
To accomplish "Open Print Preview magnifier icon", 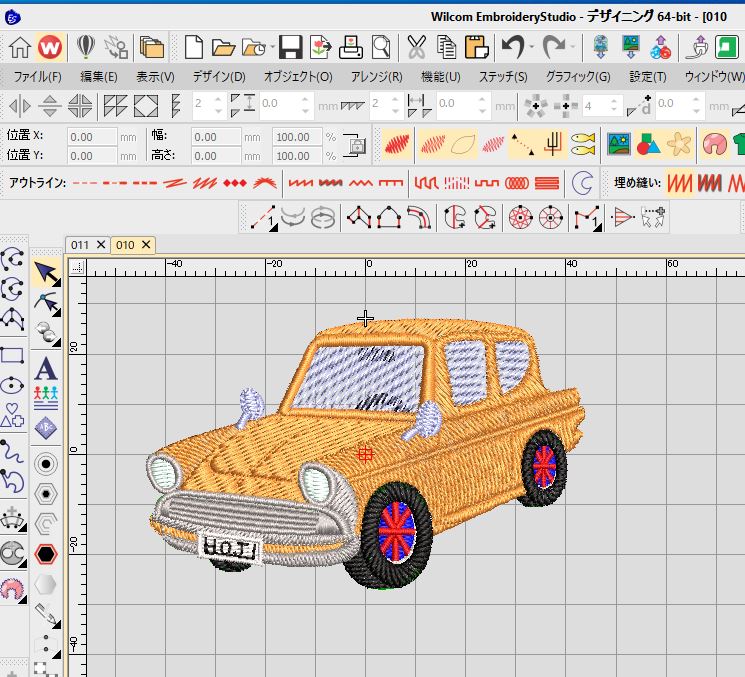I will (381, 47).
